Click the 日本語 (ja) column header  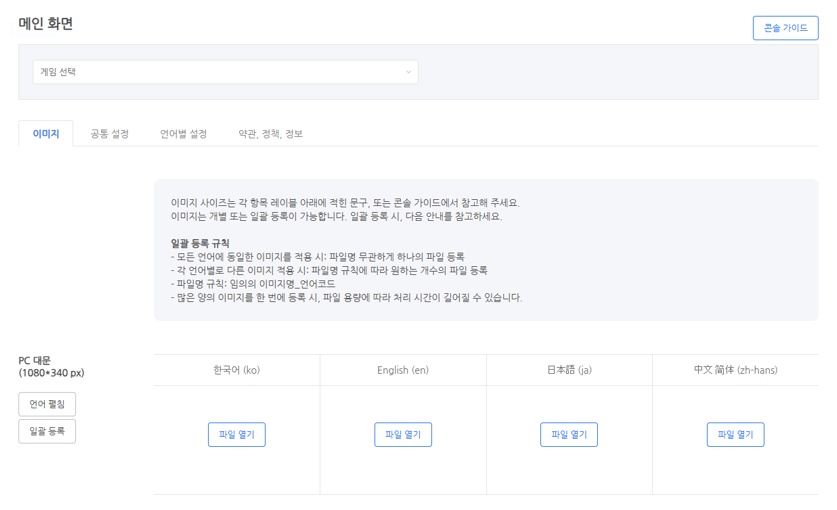tap(569, 370)
